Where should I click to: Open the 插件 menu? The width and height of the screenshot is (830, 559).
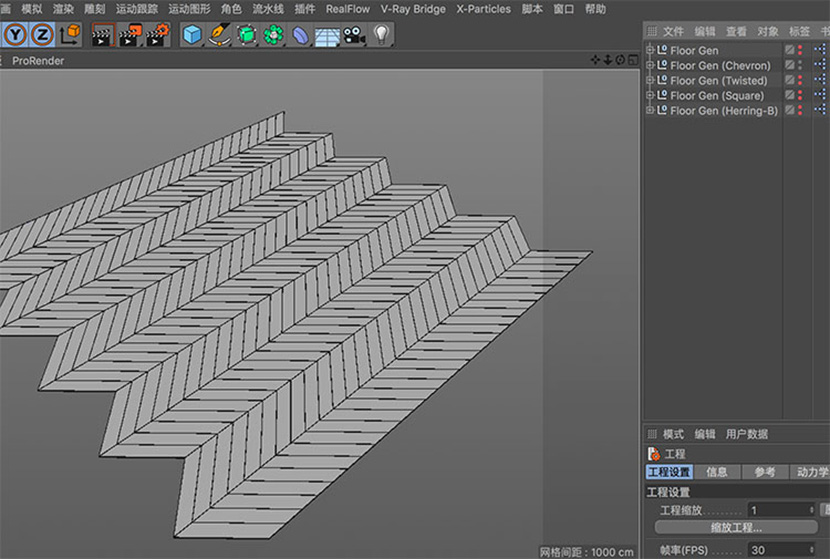(305, 9)
